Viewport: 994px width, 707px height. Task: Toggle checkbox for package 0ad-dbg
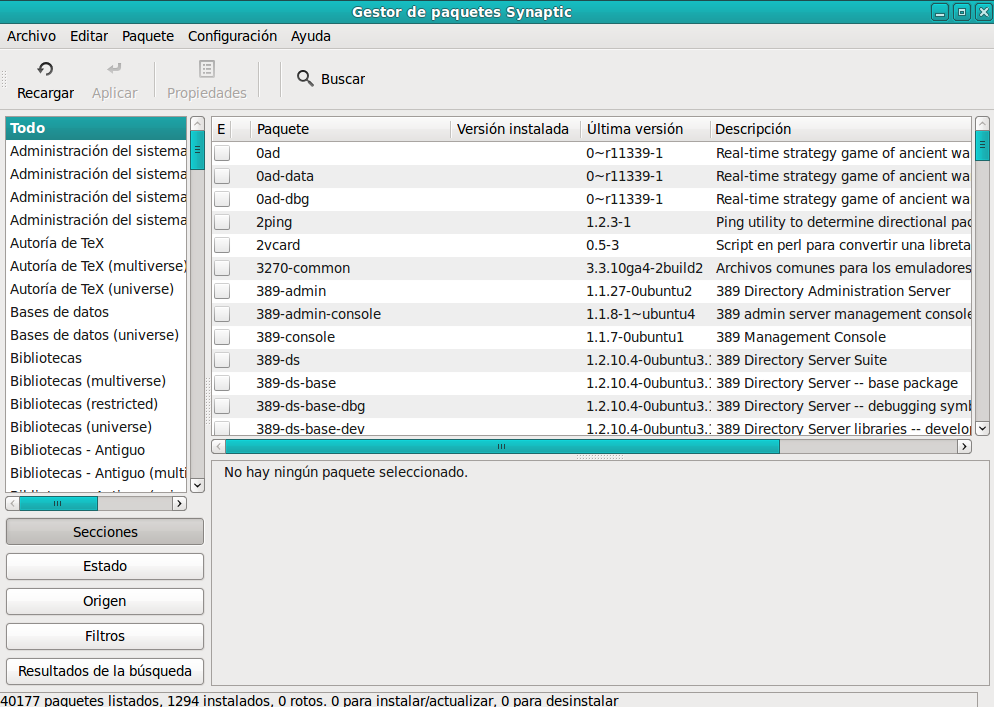[x=222, y=199]
